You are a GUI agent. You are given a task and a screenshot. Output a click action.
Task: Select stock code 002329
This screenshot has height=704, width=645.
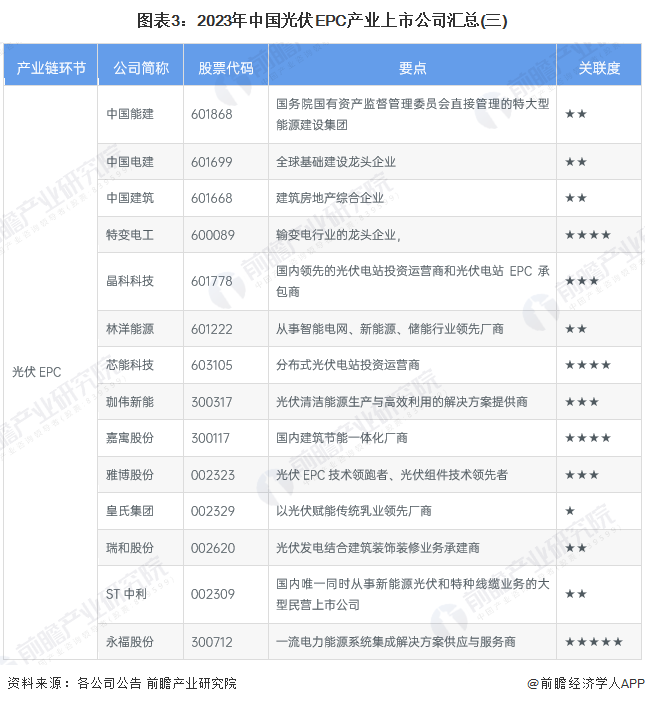213,511
